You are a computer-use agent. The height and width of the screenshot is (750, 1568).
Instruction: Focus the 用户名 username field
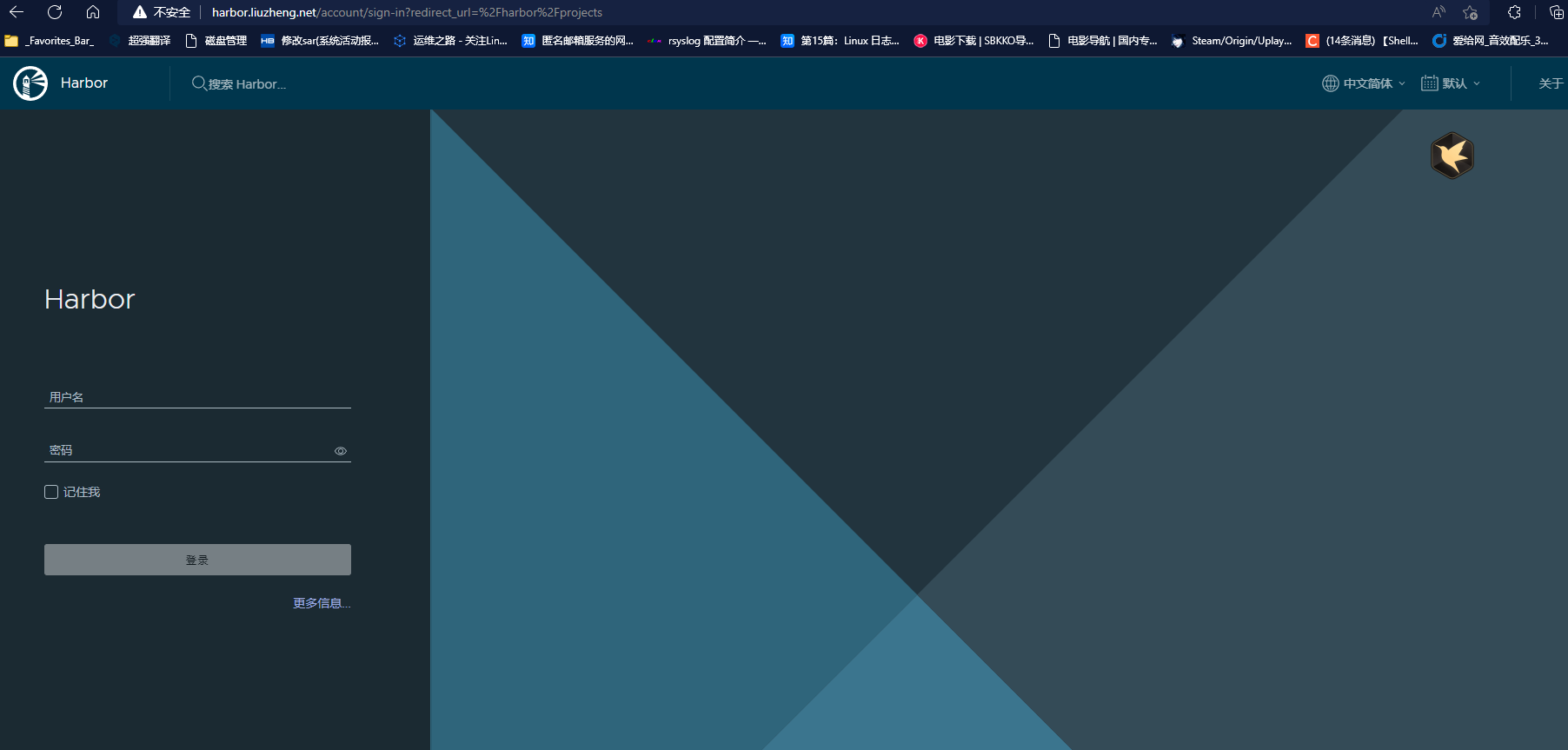(197, 397)
